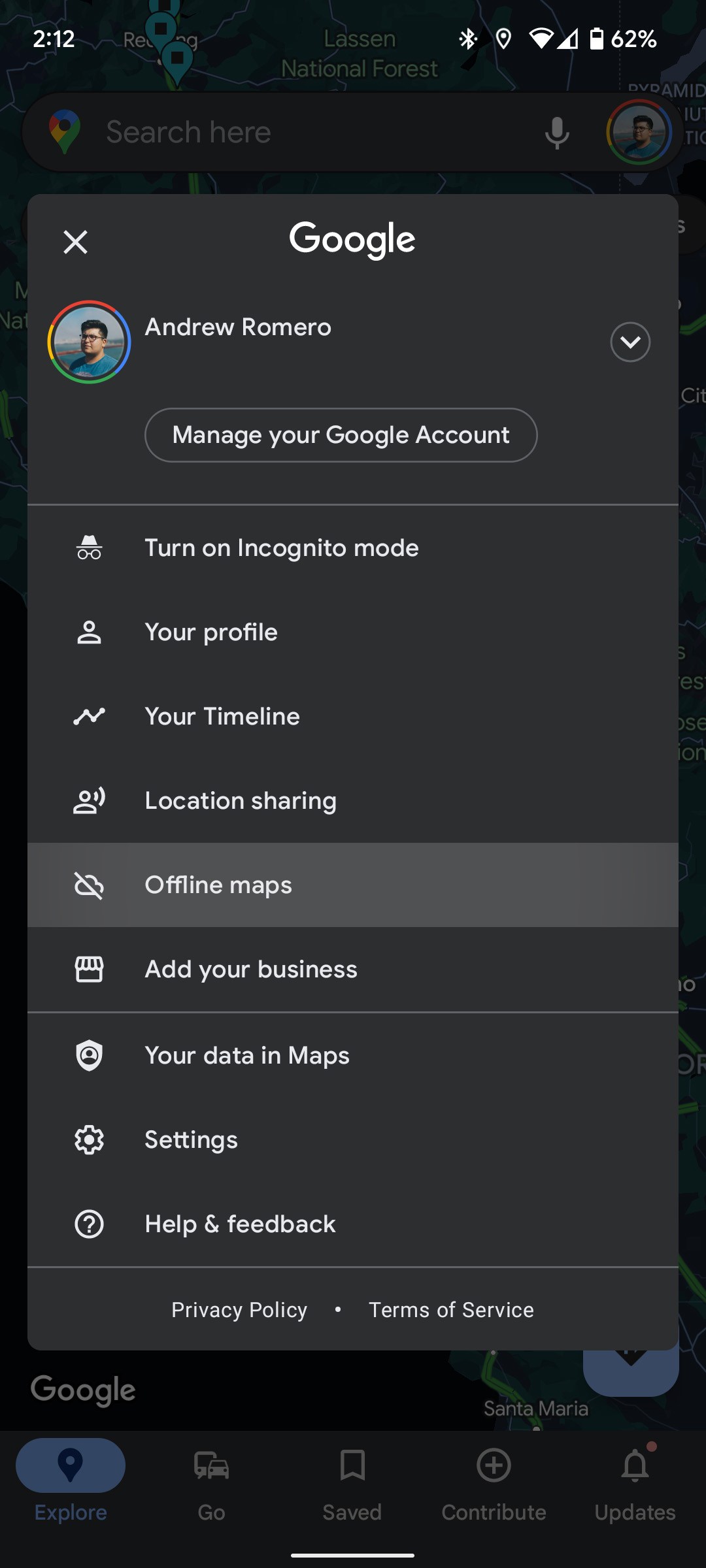Open Location sharing
This screenshot has height=1568, width=706.
pos(353,801)
